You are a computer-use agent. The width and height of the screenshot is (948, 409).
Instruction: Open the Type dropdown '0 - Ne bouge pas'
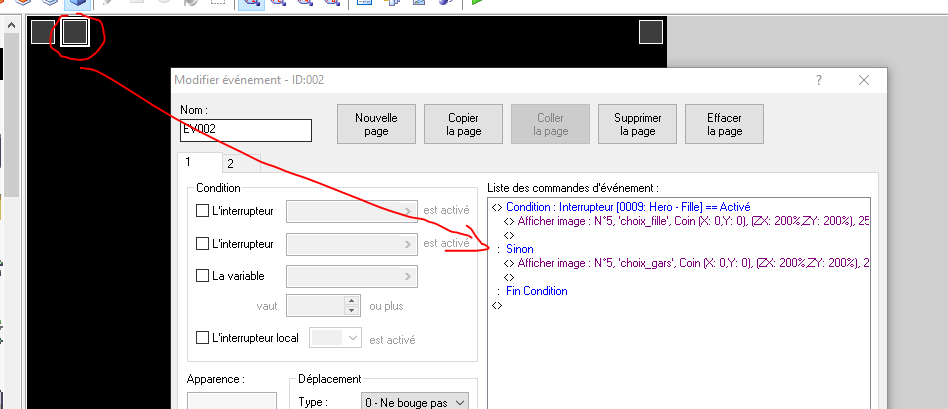414,402
